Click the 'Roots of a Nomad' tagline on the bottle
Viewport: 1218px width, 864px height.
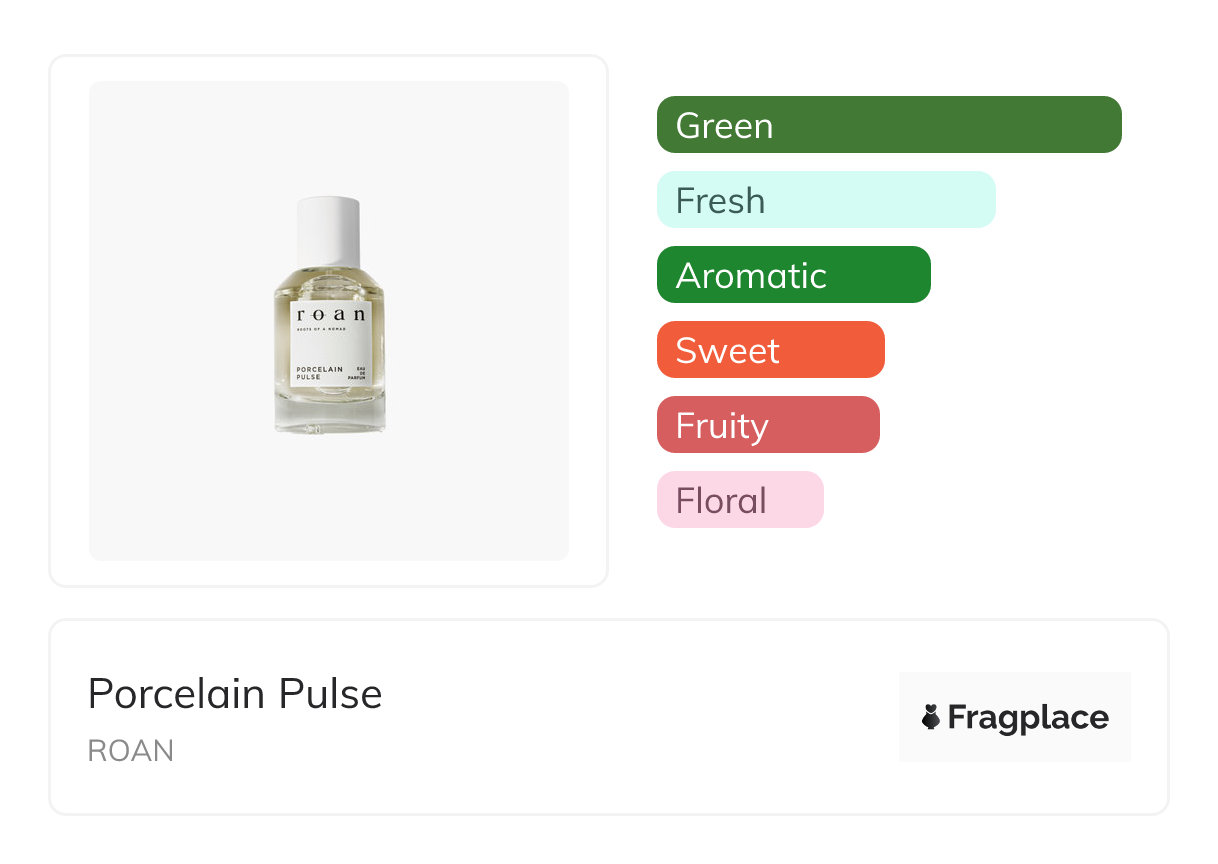[x=321, y=327]
